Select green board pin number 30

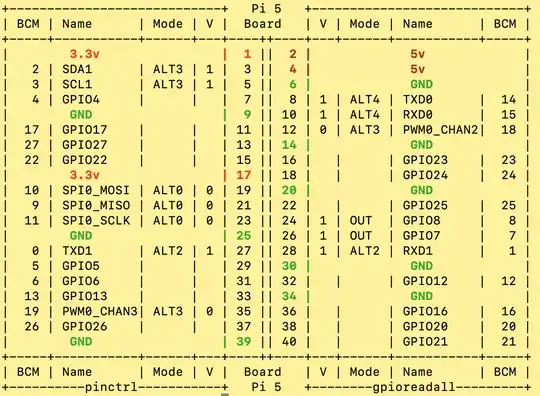(x=289, y=266)
